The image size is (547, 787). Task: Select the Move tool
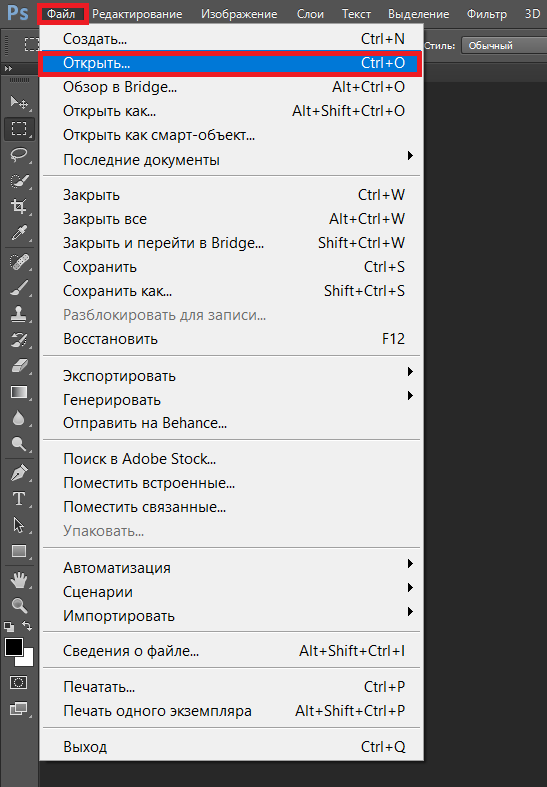[x=19, y=102]
